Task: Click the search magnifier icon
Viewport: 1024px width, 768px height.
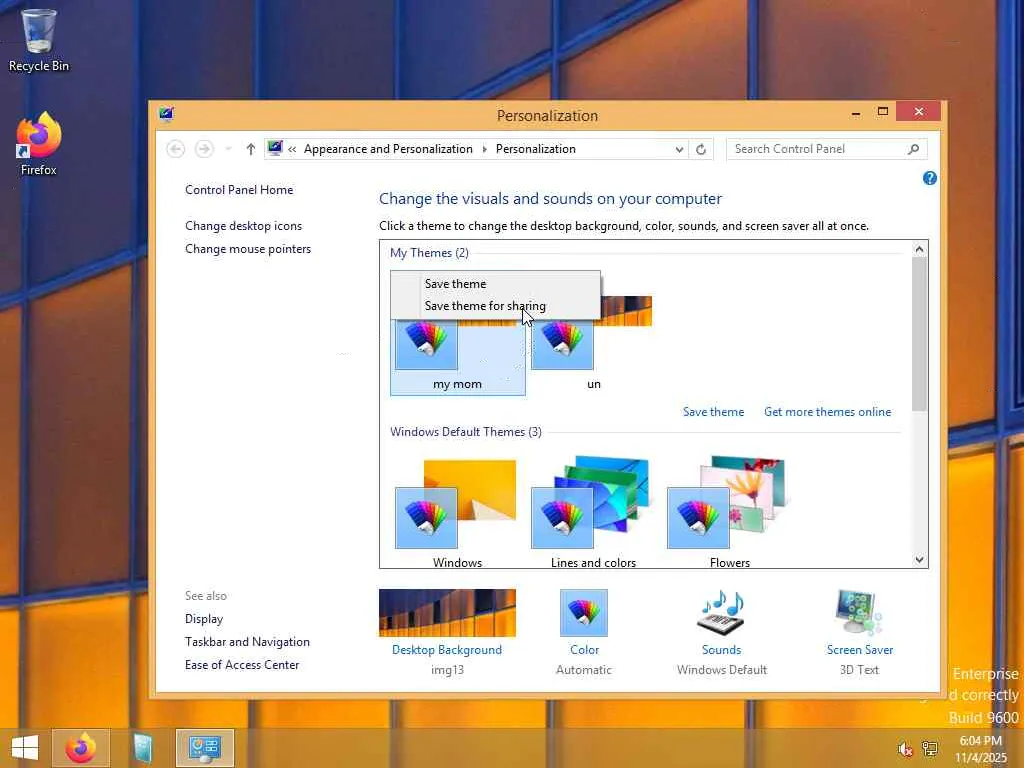Action: (914, 149)
